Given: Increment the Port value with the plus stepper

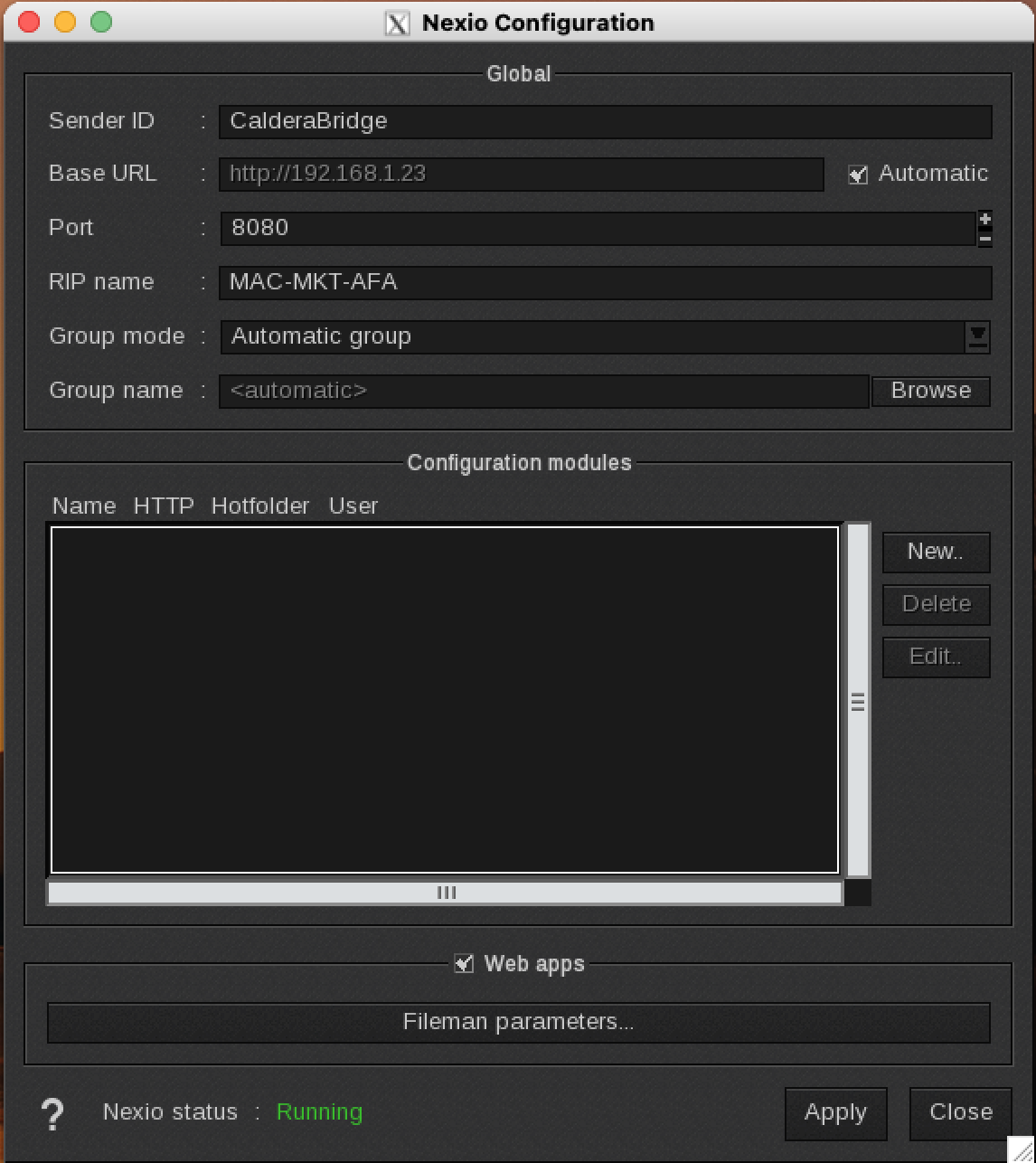Looking at the screenshot, I should 984,219.
